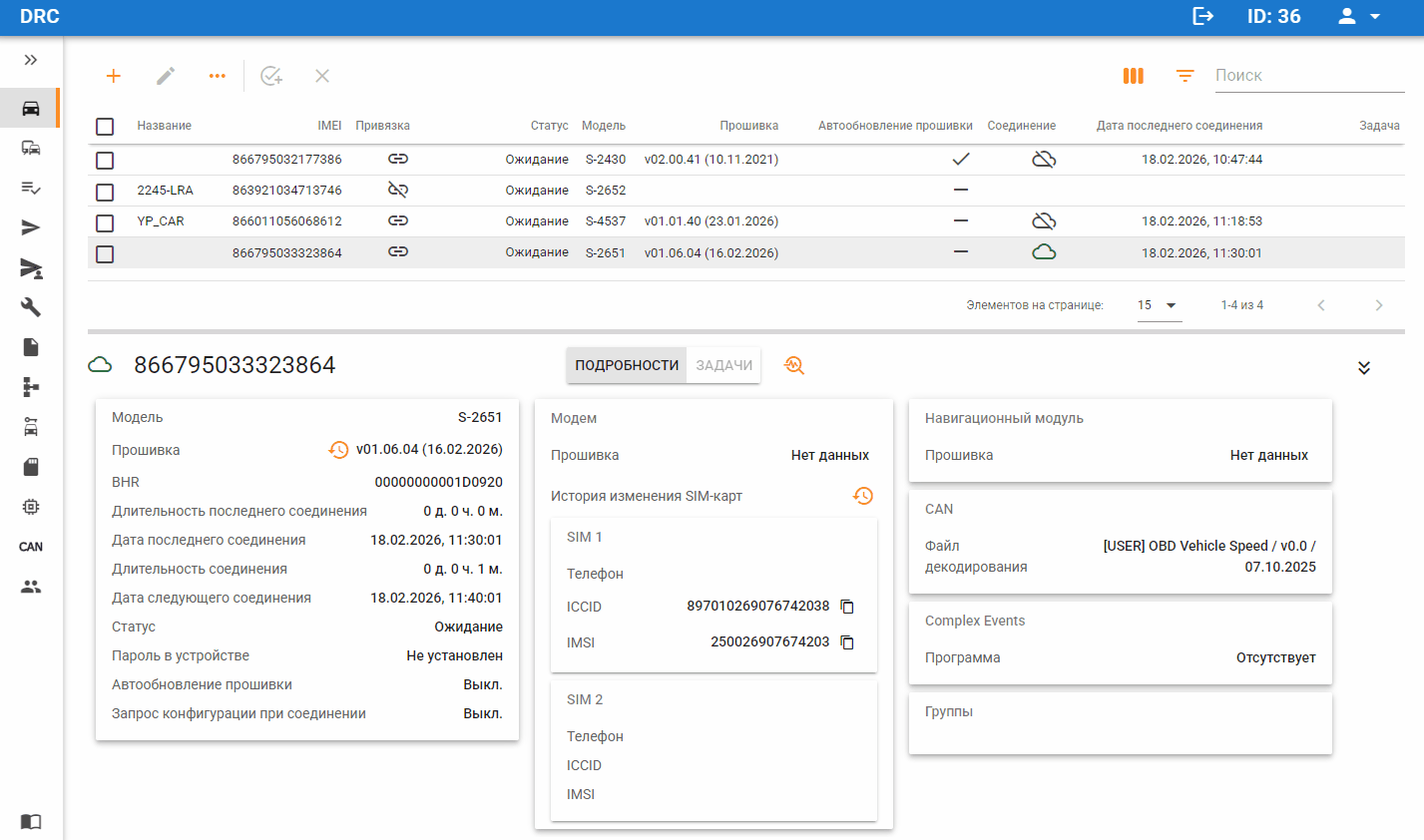The width and height of the screenshot is (1424, 840).
Task: Copy the SIM 1 ICCID value
Action: [x=847, y=607]
